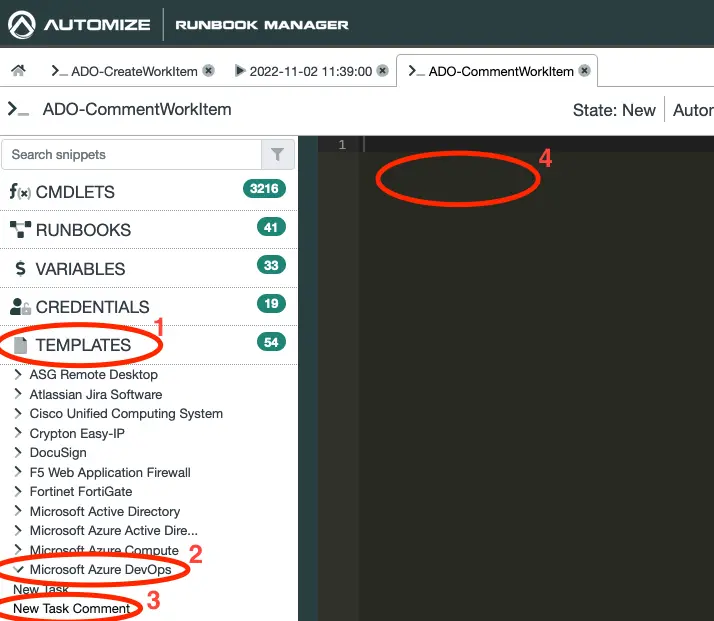This screenshot has height=621, width=714.
Task: Open the VARIABLES section
Action: tap(80, 269)
